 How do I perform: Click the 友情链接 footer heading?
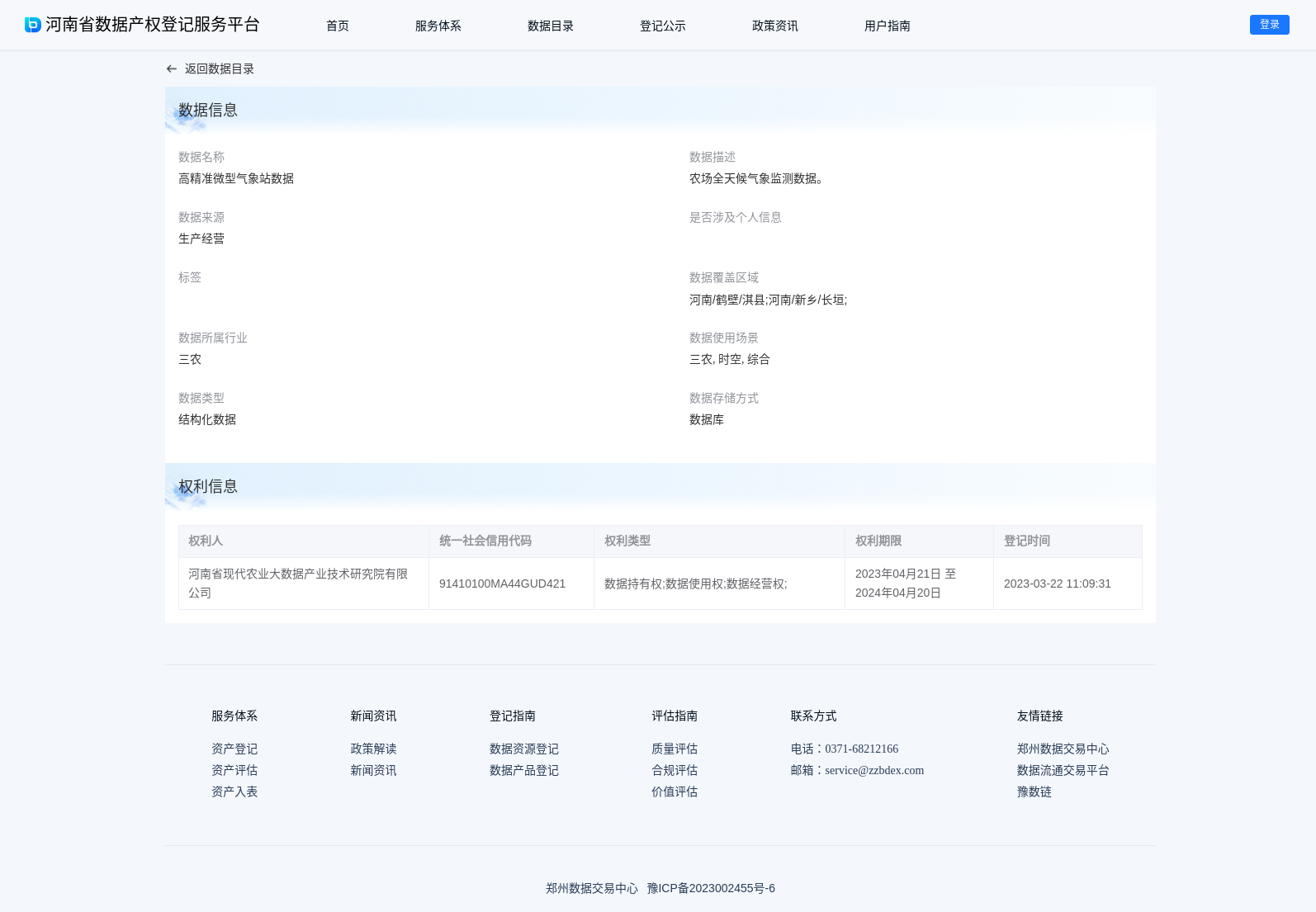click(1040, 716)
